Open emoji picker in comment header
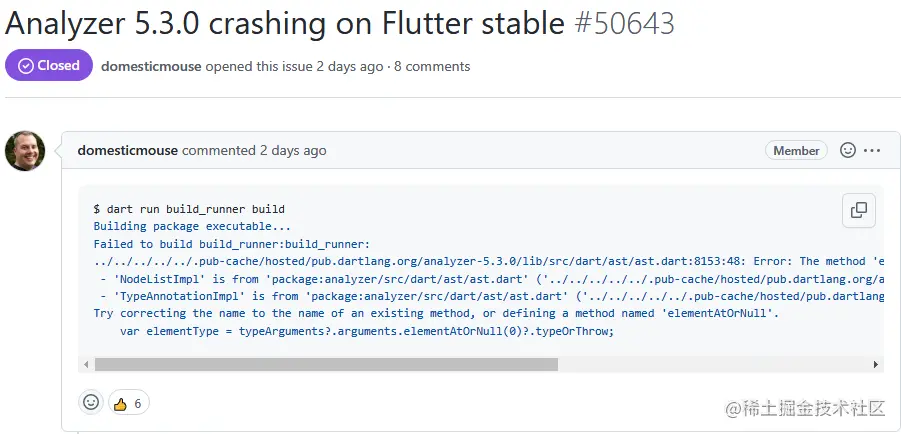901x434 pixels. [847, 151]
